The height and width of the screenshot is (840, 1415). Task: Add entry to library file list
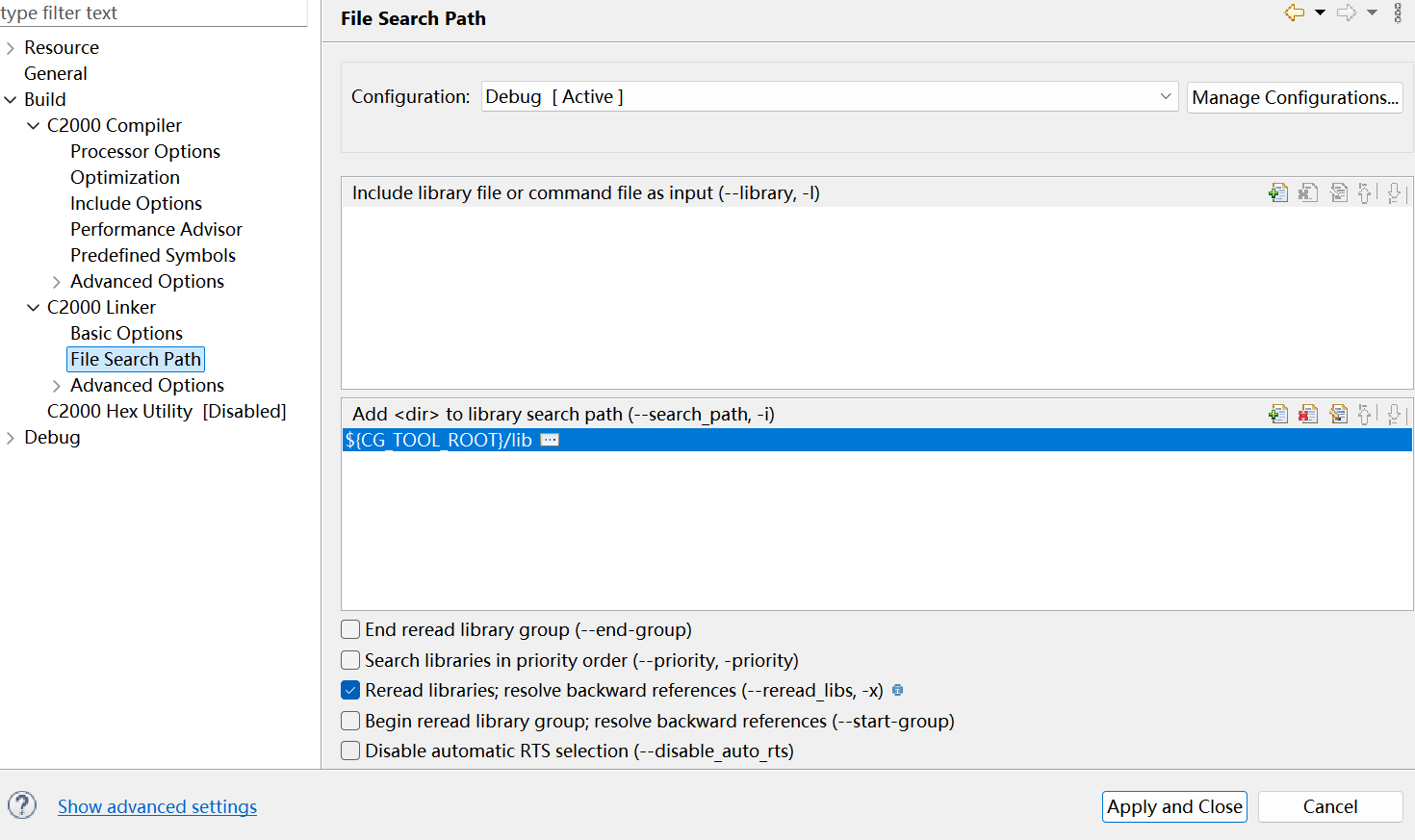pos(1278,192)
